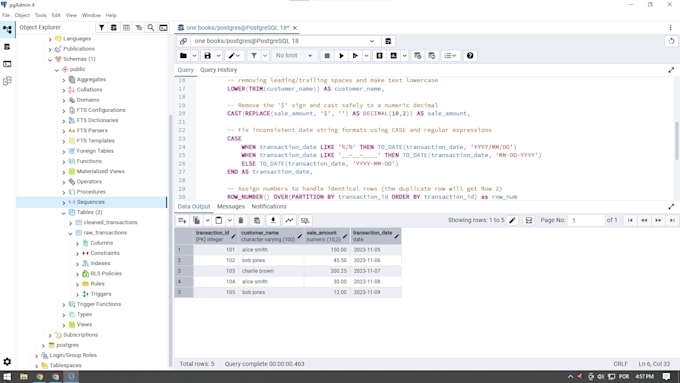Open the Tools menu
Screen dimensions: 680x383
click(x=40, y=15)
